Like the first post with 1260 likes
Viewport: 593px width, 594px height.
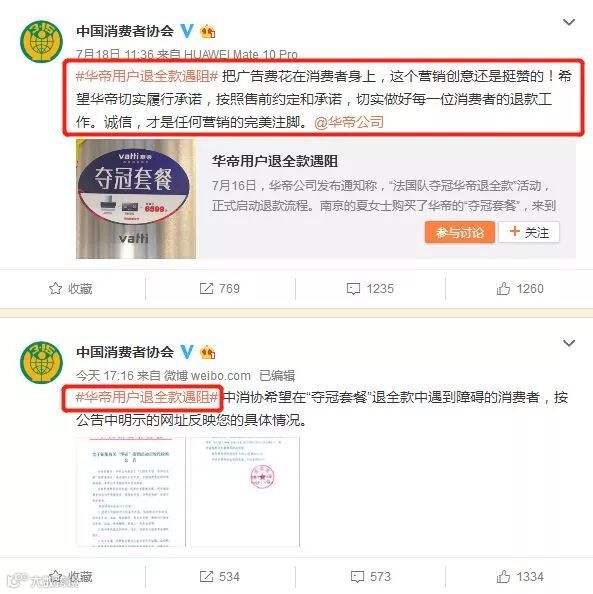coord(520,289)
